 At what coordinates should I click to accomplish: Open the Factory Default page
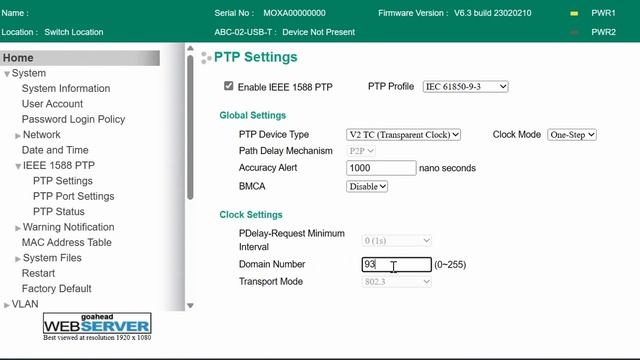[56, 289]
